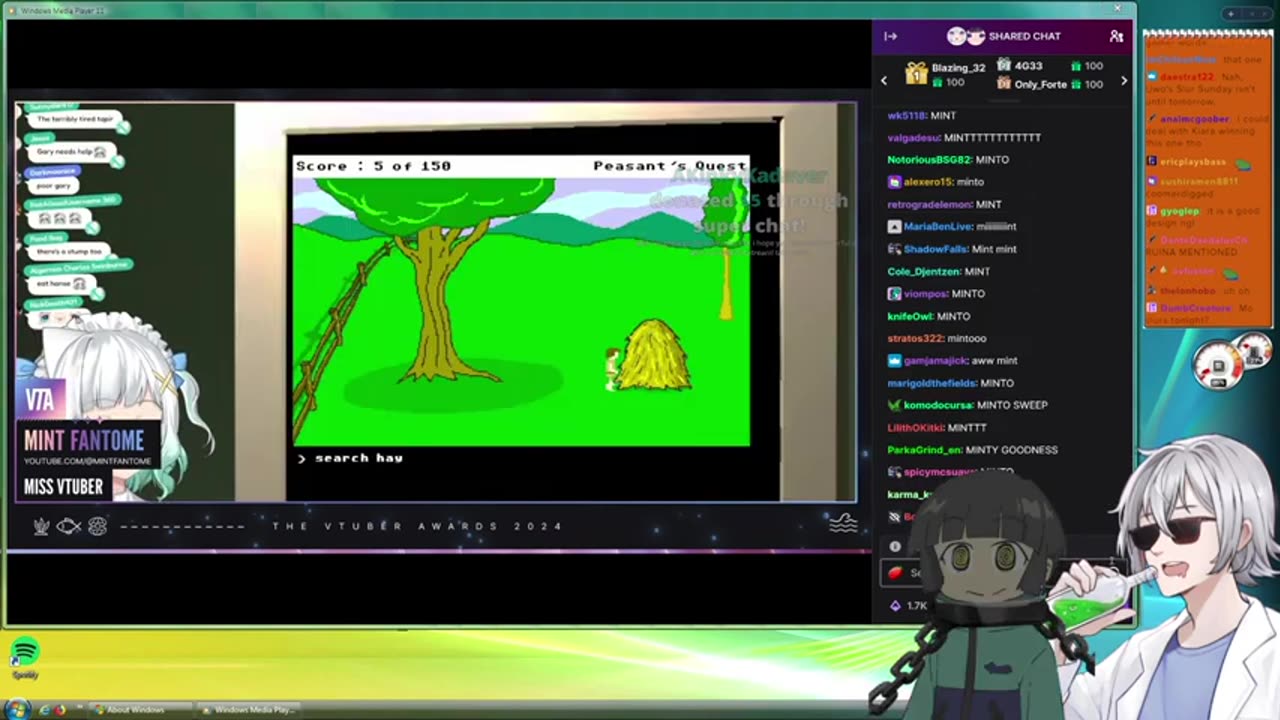Screen dimensions: 1280x720
Task: Open ShadowFalls' badge icon
Action: point(894,249)
